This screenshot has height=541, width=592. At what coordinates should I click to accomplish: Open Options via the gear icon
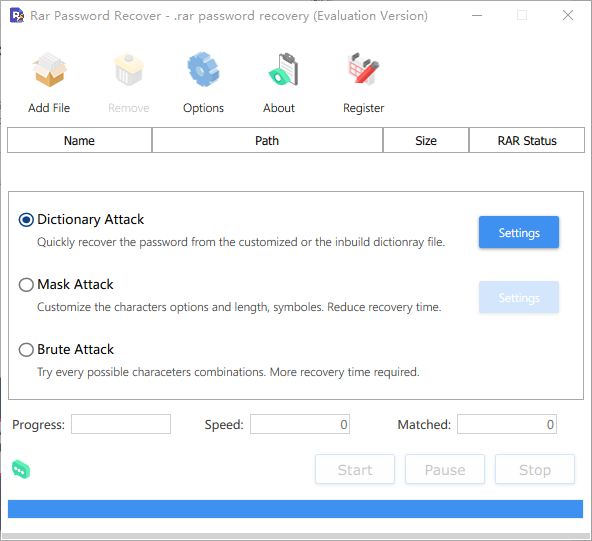click(x=204, y=69)
